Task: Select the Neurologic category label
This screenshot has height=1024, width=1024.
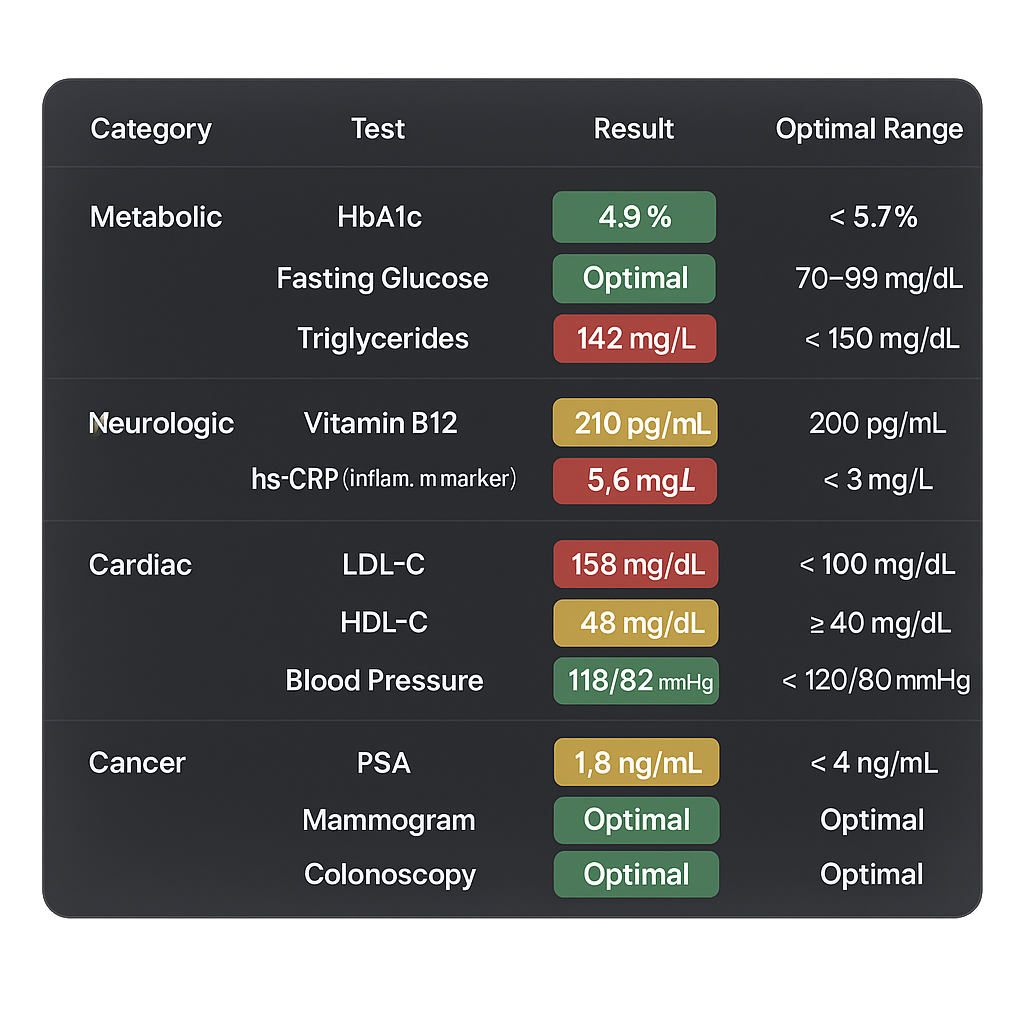Action: (x=161, y=423)
